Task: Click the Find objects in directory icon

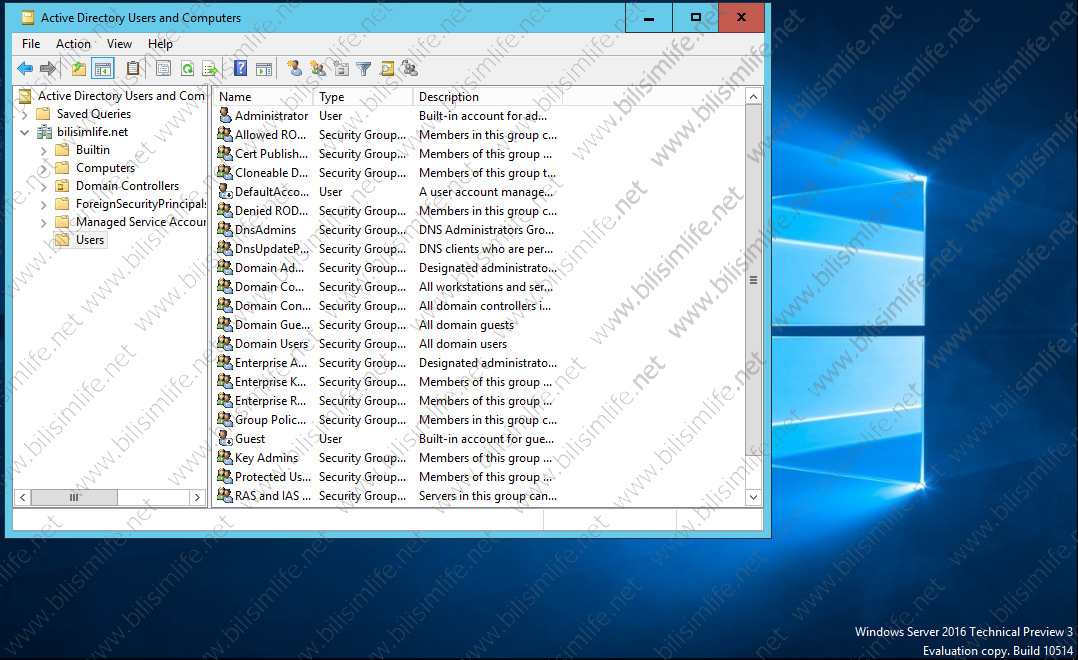Action: coord(387,67)
